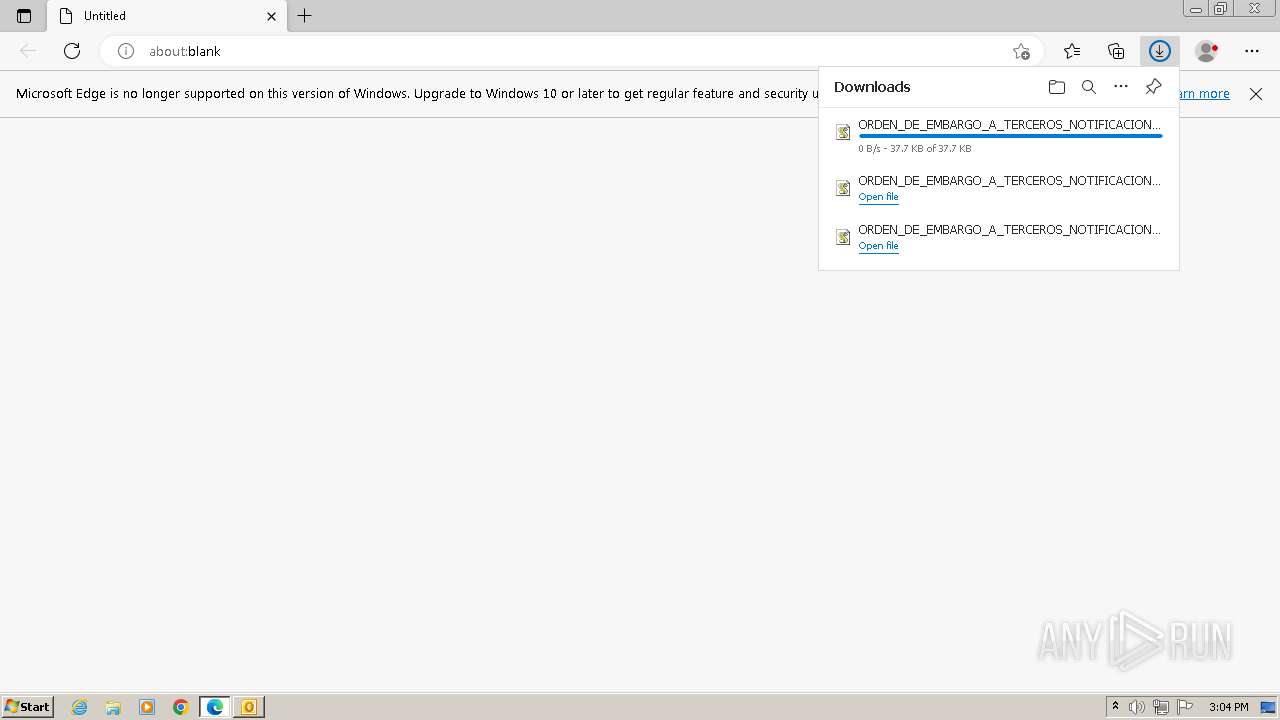1280x720 pixels.
Task: Open downloads folder from Downloads panel
Action: pyautogui.click(x=1057, y=87)
